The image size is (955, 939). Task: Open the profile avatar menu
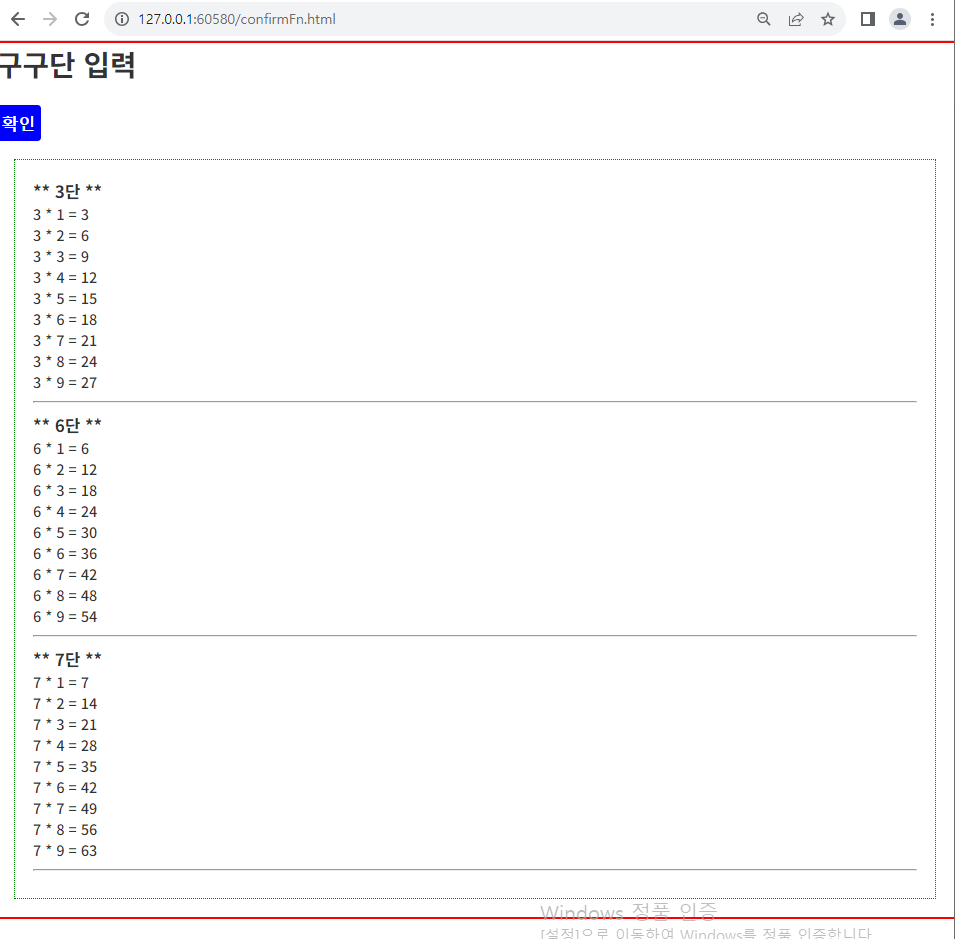900,19
